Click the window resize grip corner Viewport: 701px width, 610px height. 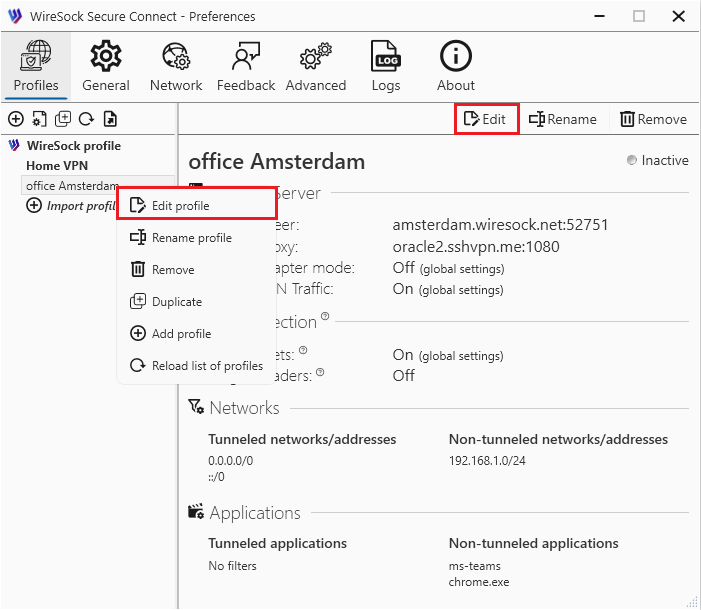(x=691, y=602)
